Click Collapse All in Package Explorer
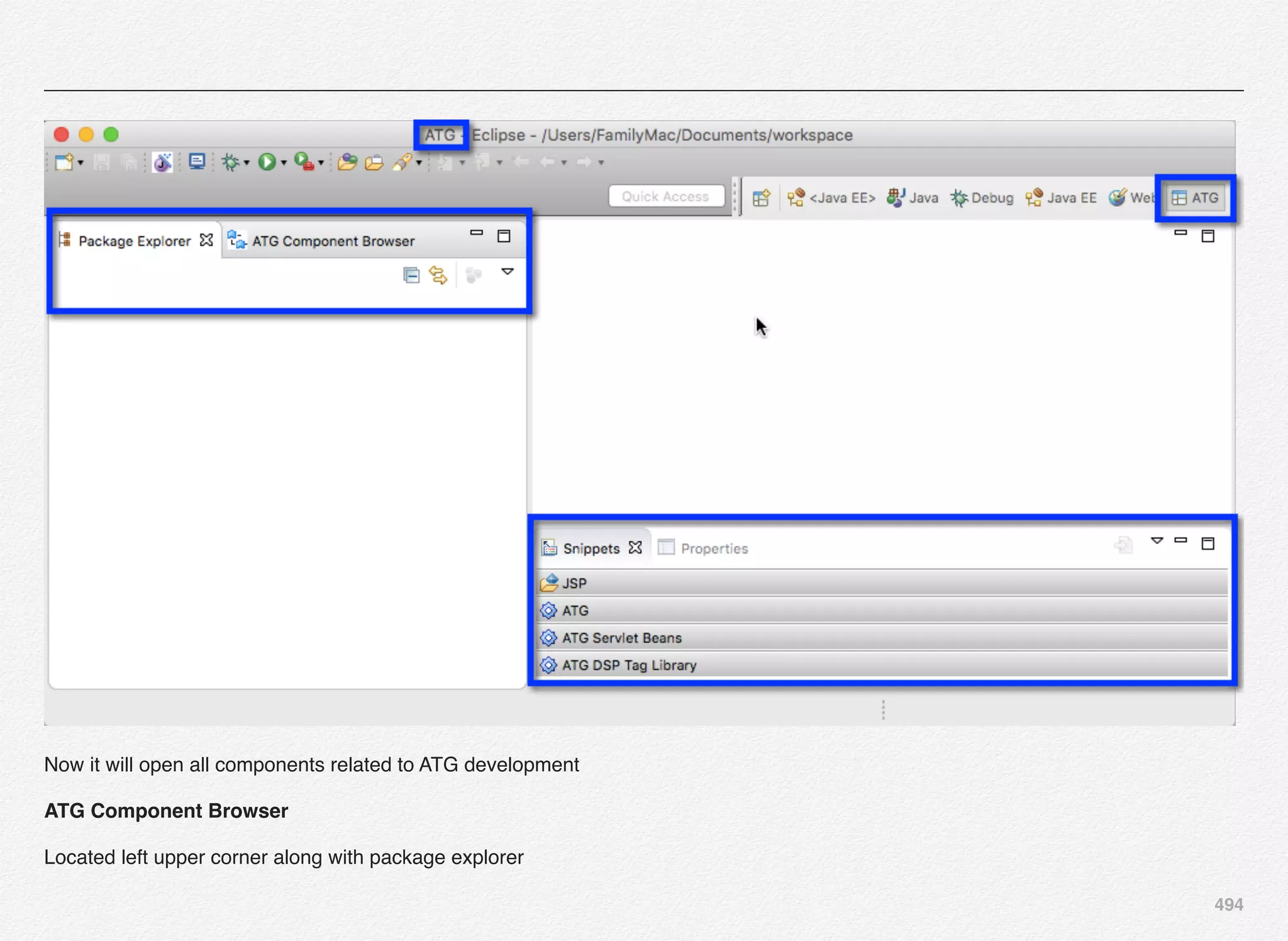This screenshot has width=1288, height=941. (x=411, y=276)
